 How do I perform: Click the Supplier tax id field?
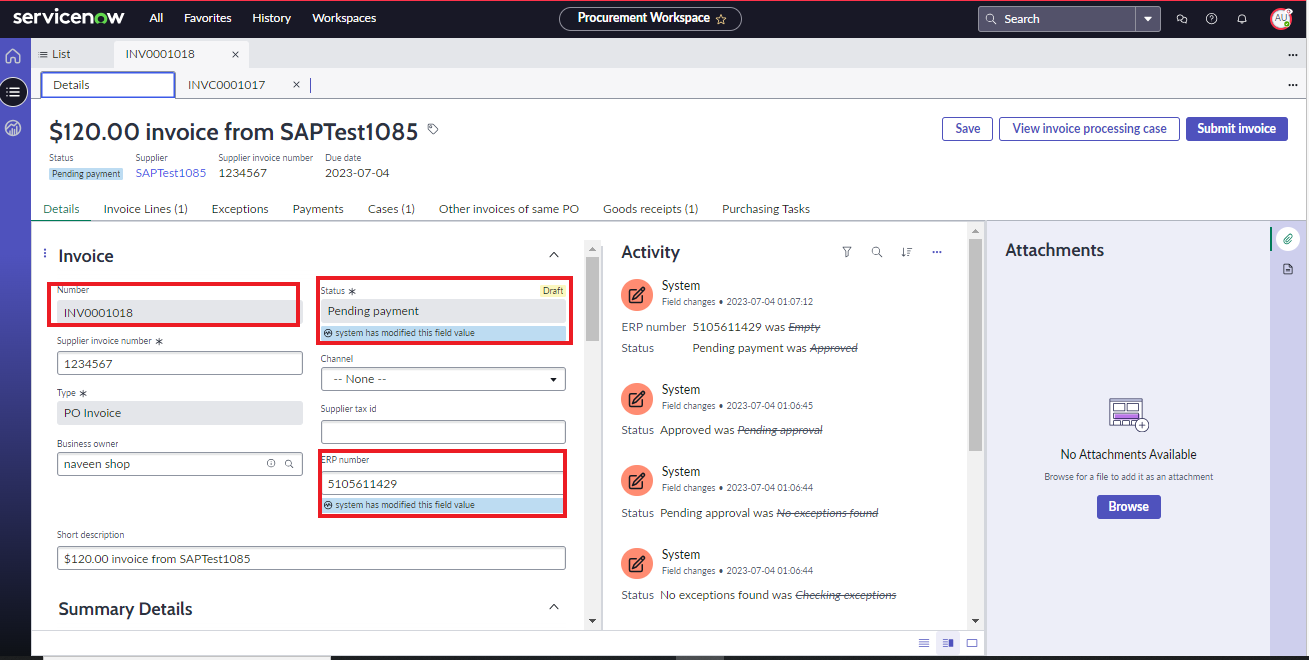click(443, 432)
